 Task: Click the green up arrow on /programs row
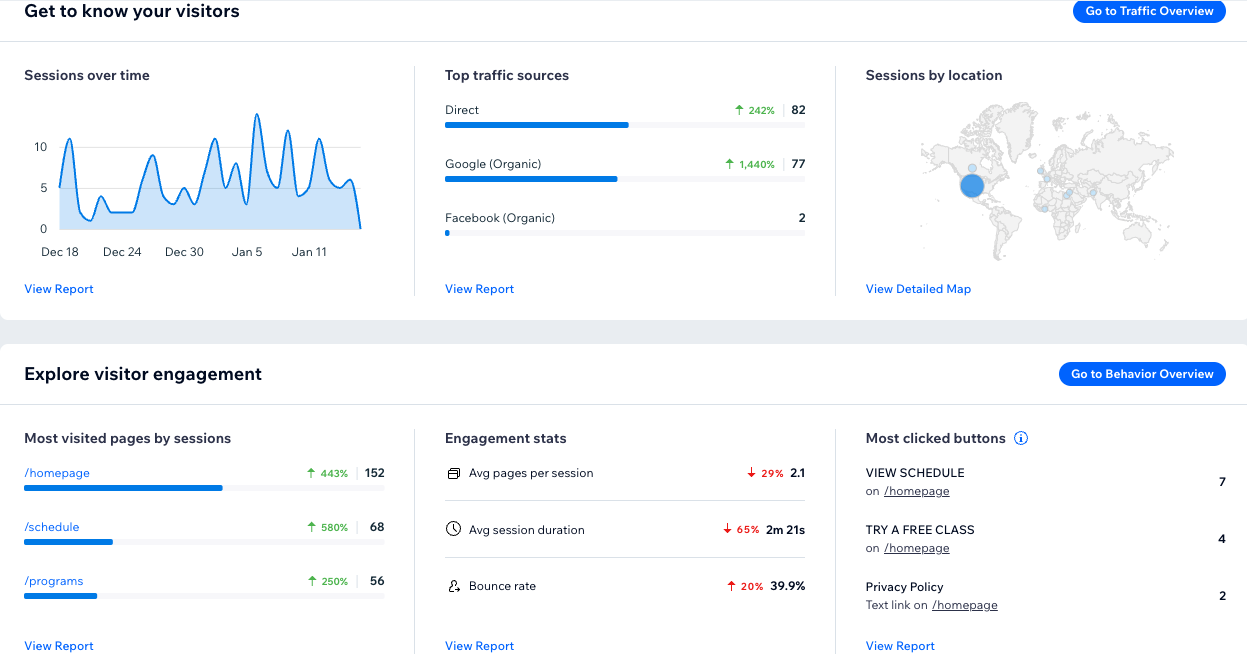coord(312,581)
